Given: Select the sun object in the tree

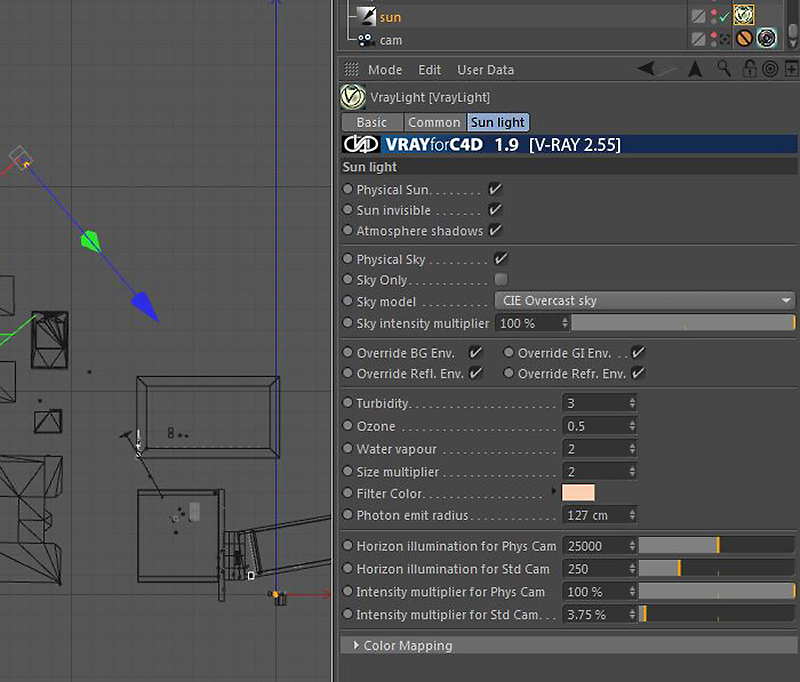Looking at the screenshot, I should coord(390,17).
